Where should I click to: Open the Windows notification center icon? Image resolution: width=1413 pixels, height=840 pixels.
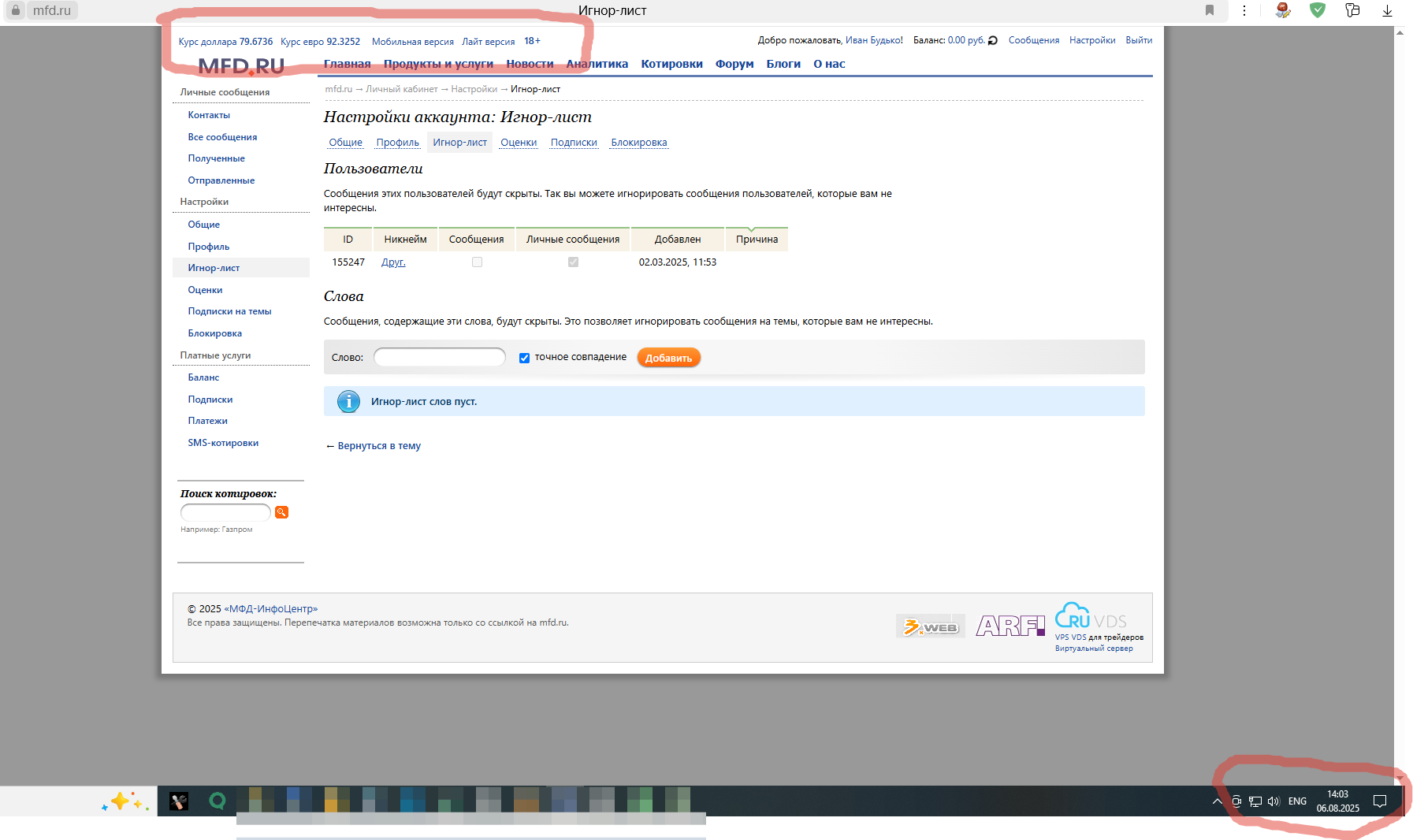[x=1380, y=801]
